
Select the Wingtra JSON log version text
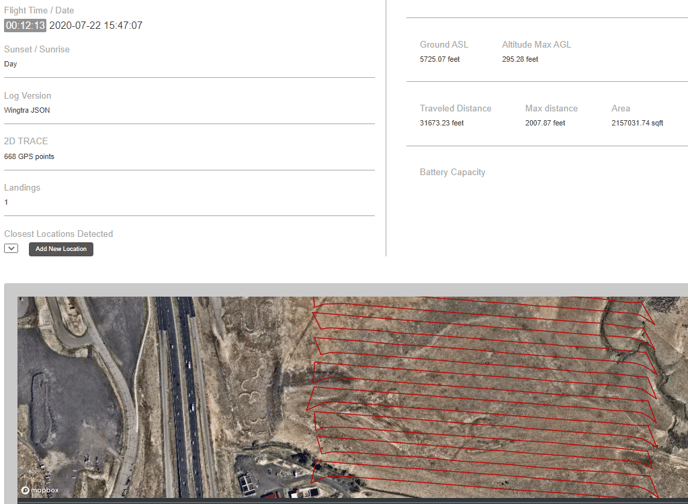point(27,110)
